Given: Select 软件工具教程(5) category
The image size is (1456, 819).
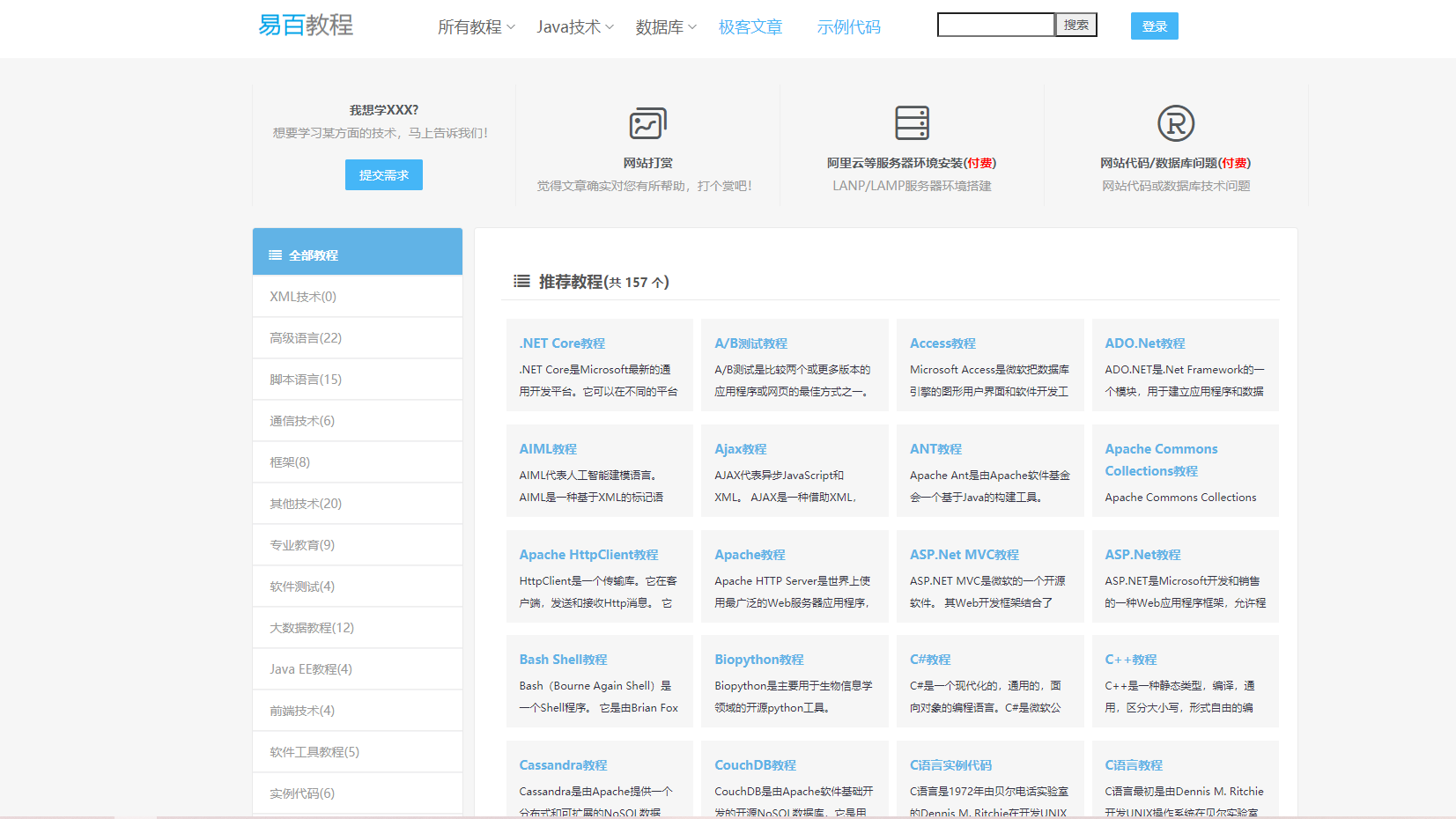Looking at the screenshot, I should (x=358, y=752).
